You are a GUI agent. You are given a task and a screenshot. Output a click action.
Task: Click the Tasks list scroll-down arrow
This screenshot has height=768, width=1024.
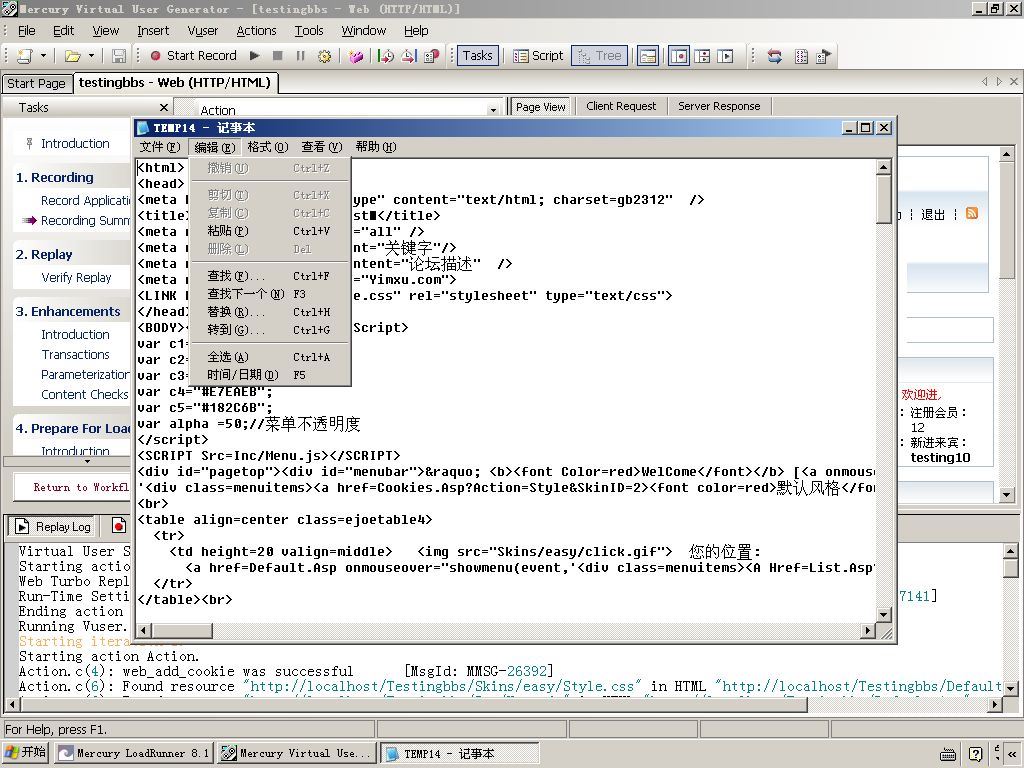coord(88,461)
